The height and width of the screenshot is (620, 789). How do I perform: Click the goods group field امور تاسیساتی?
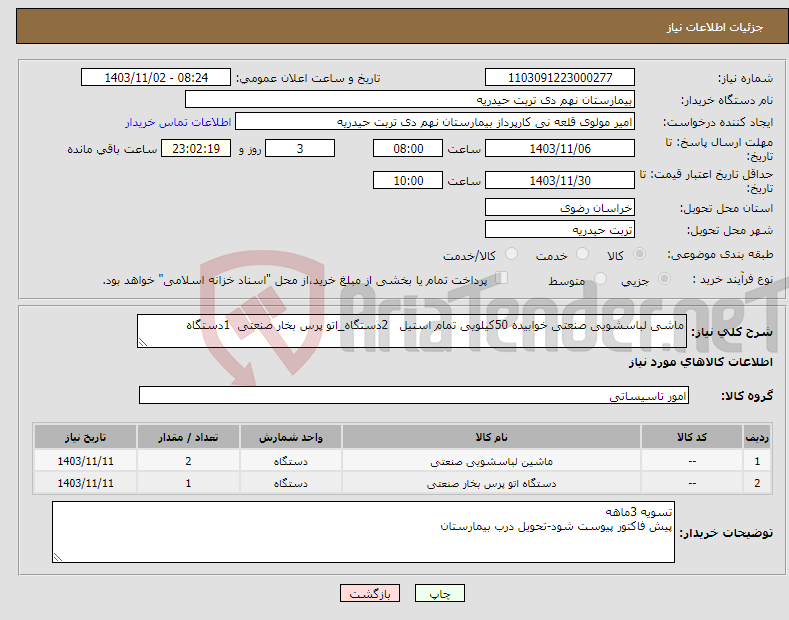click(x=414, y=396)
